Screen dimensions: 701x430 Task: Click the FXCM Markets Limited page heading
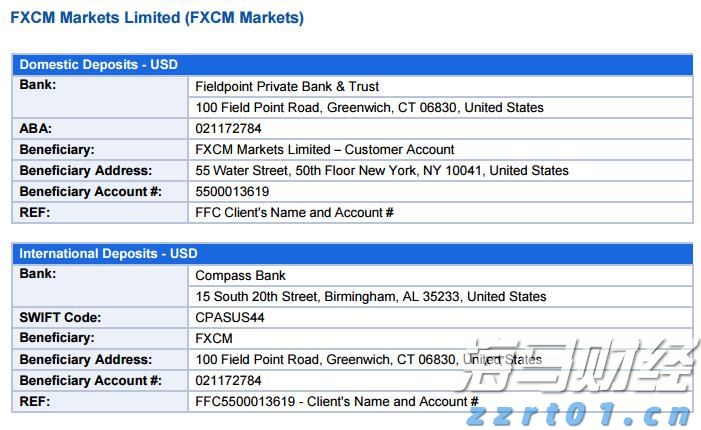point(157,18)
